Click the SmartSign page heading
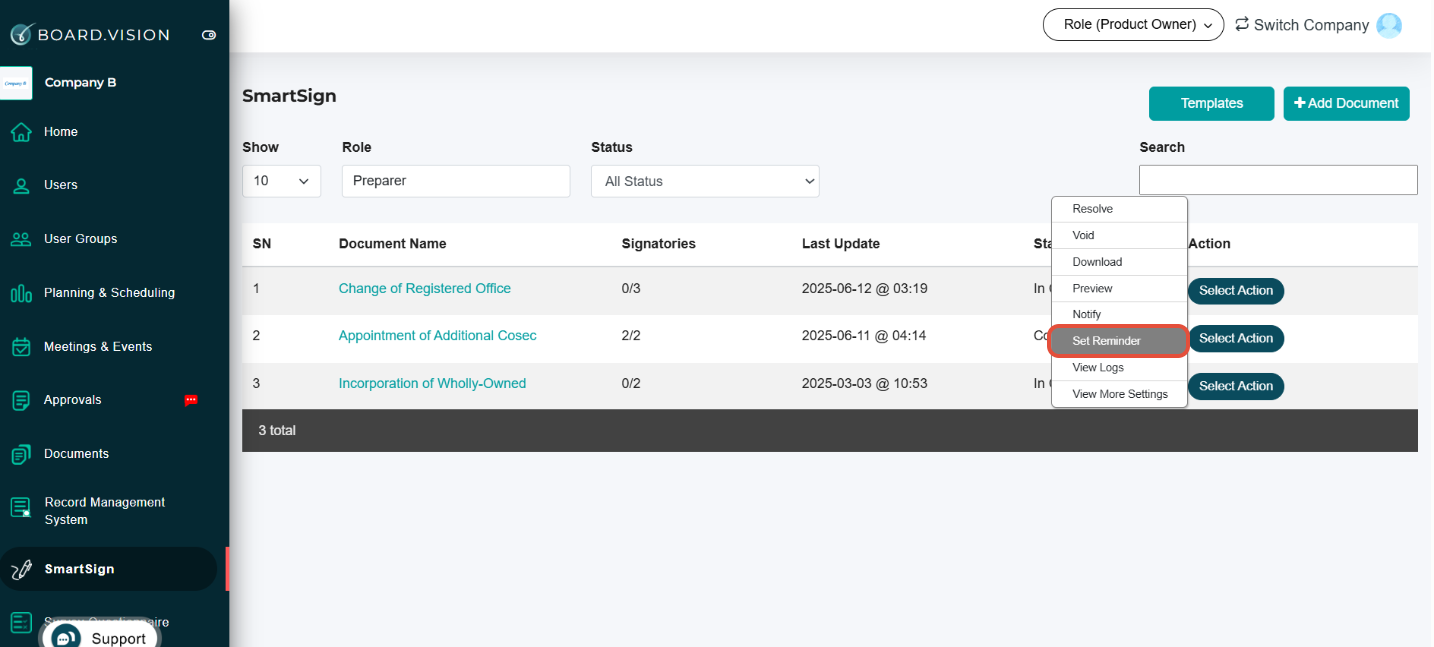Screen dimensions: 1434x647 pyautogui.click(x=289, y=97)
